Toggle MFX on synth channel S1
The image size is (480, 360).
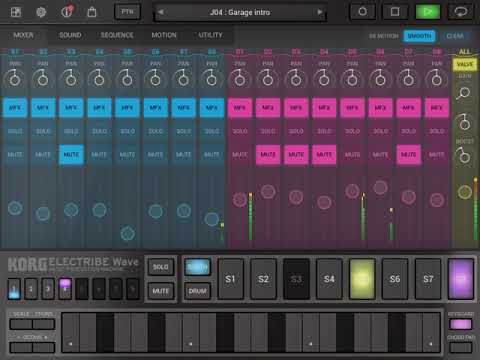pos(15,108)
